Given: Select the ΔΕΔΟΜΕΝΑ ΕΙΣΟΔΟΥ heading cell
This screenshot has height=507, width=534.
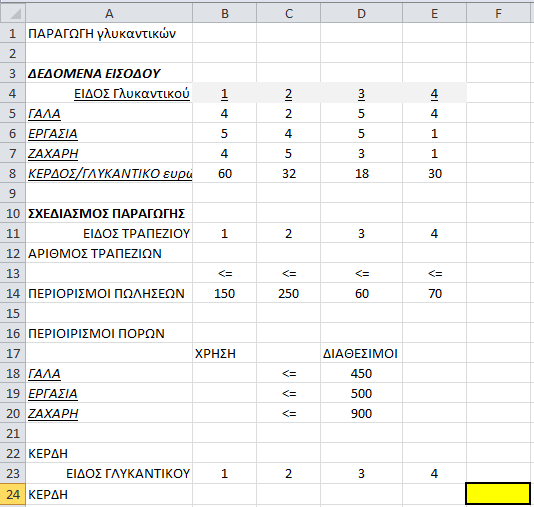Looking at the screenshot, I should coord(109,73).
